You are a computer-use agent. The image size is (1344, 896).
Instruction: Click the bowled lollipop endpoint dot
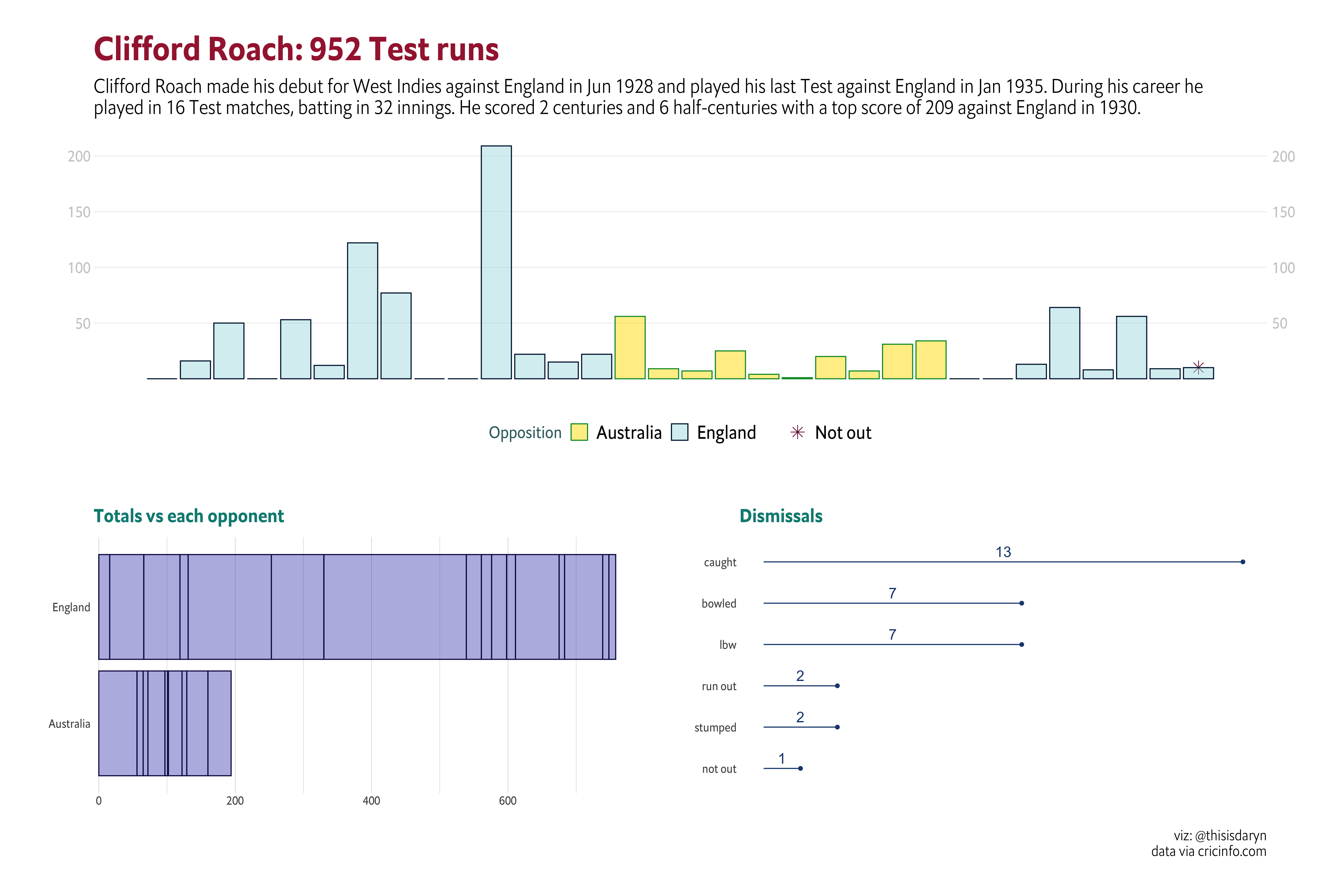click(x=1021, y=603)
